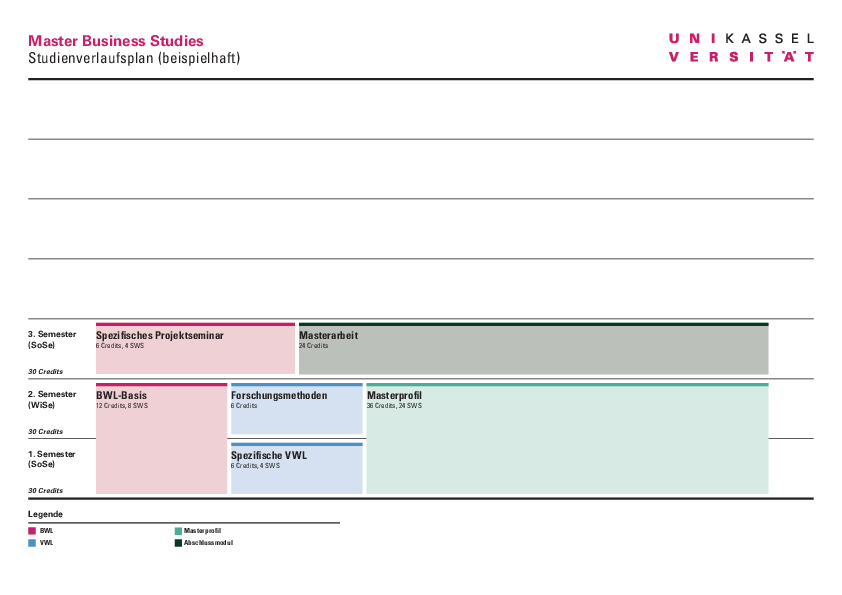Select the grey Masterarbeit module block
Image resolution: width=842 pixels, height=595 pixels.
(533, 349)
